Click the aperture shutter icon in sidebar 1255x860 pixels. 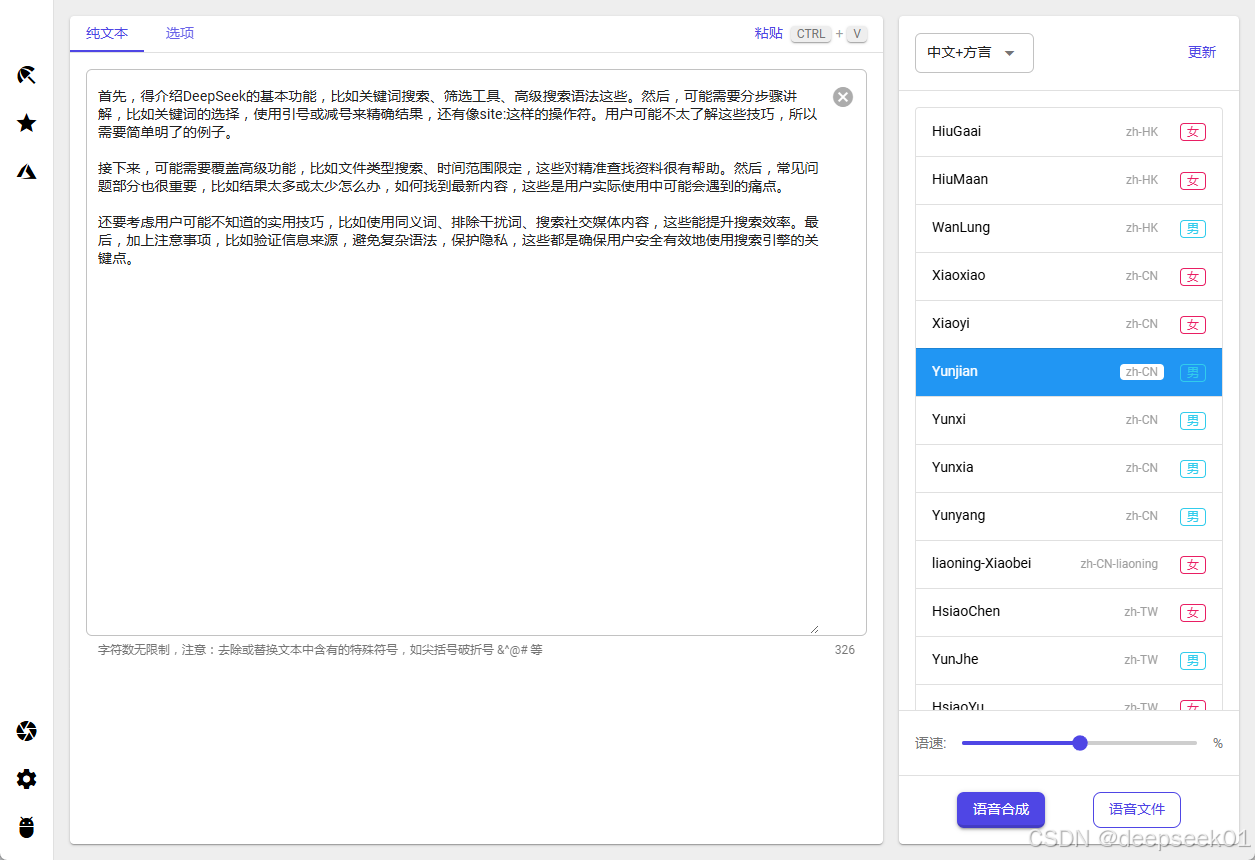pyautogui.click(x=27, y=731)
